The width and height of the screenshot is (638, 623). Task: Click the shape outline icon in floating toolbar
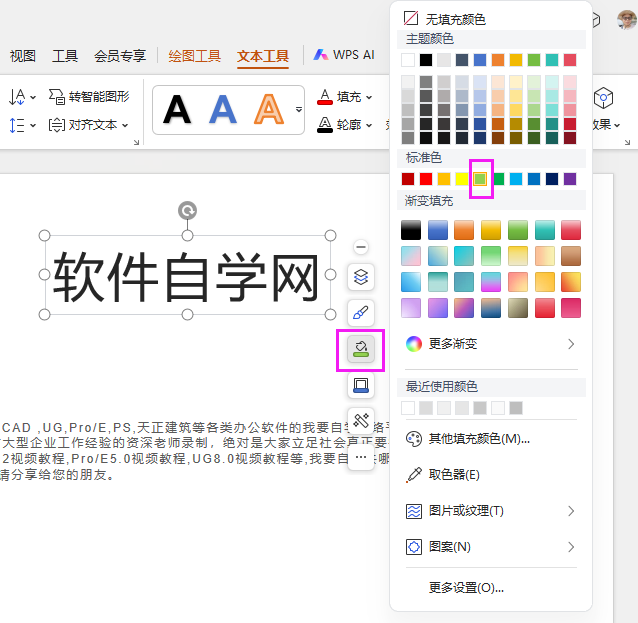[361, 385]
